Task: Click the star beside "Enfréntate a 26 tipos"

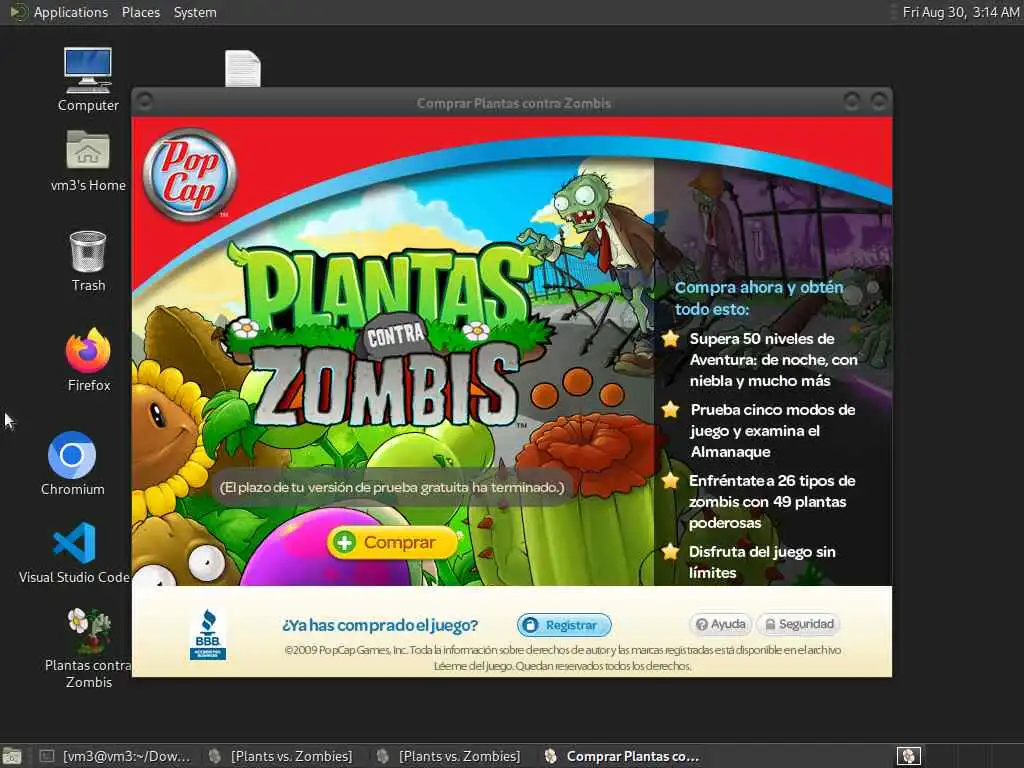Action: point(671,481)
